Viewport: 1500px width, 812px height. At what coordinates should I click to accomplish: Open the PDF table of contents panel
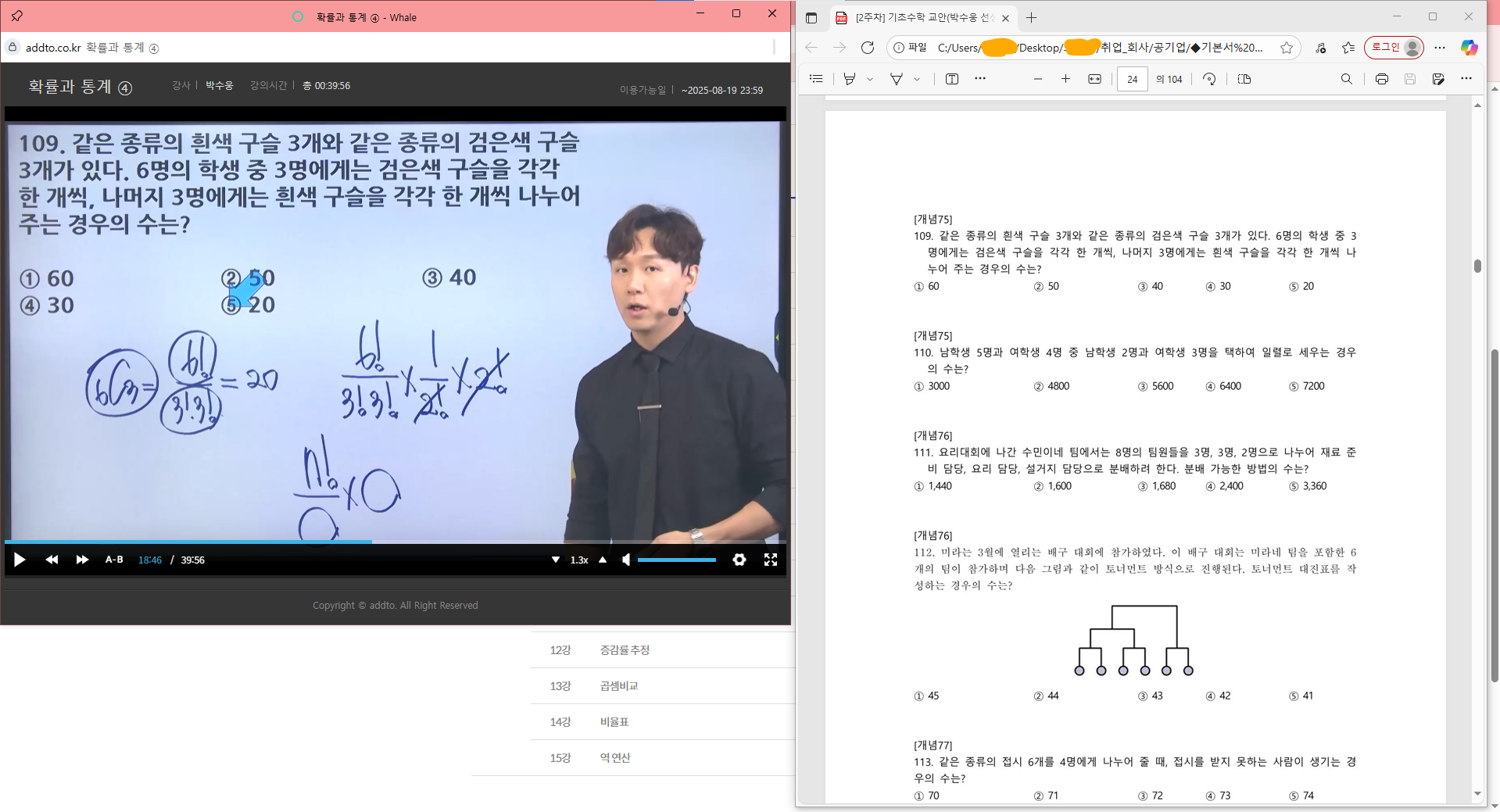(816, 79)
